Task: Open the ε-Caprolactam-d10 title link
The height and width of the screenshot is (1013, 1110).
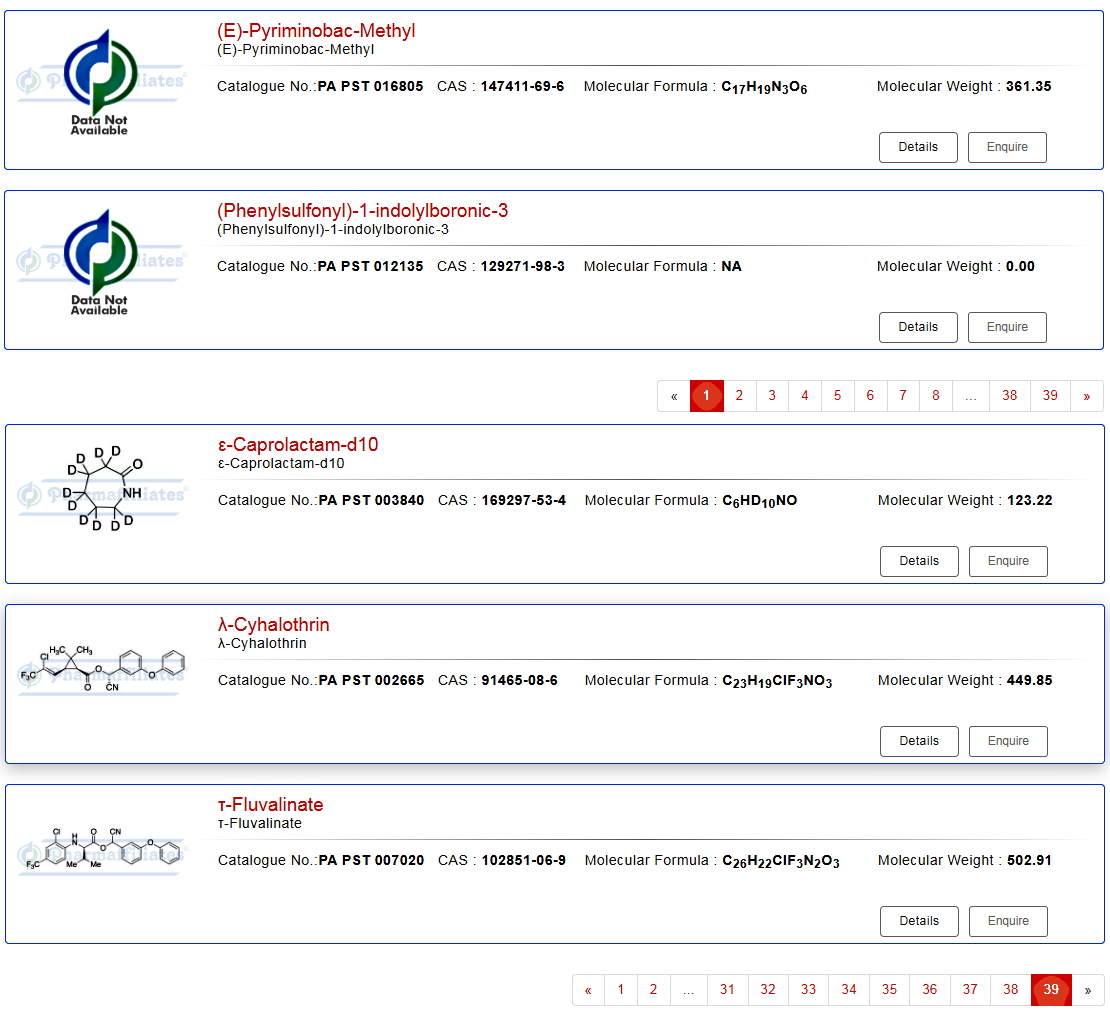Action: 298,445
